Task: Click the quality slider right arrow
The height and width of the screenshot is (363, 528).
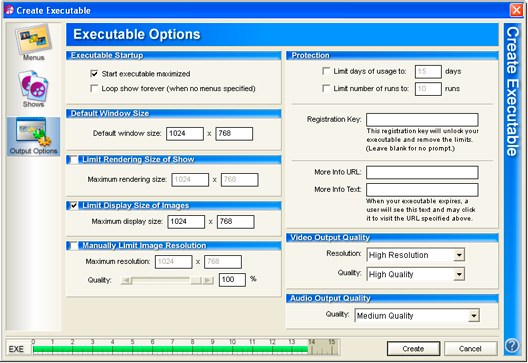Action: point(208,280)
